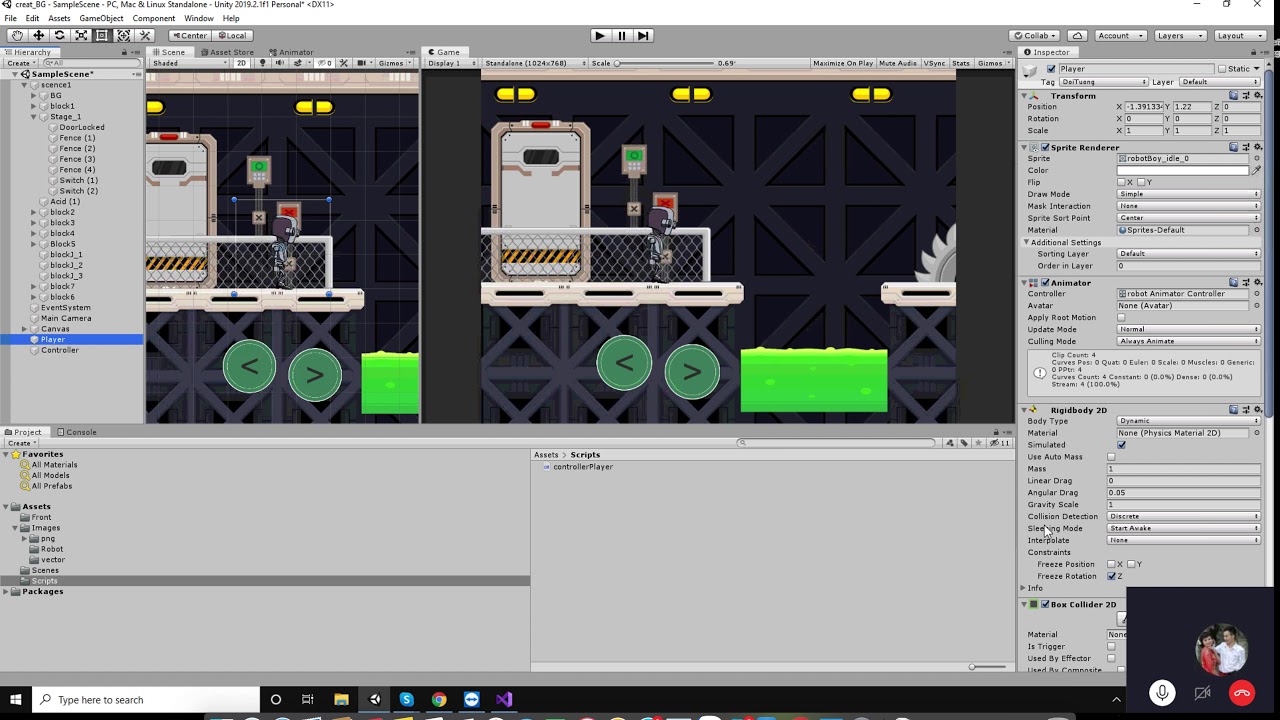
Task: Open the Body Type dropdown
Action: [x=1188, y=421]
